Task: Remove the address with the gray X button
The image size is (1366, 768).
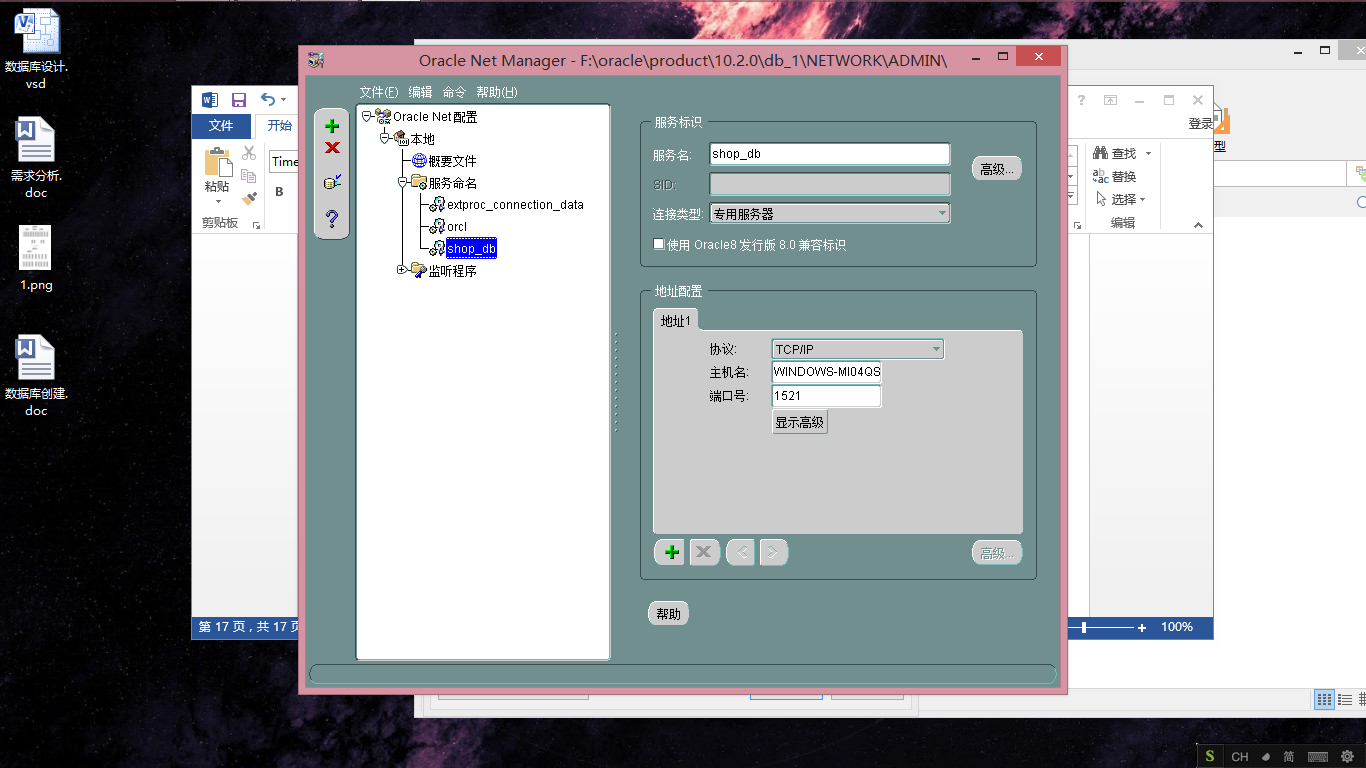Action: [704, 552]
